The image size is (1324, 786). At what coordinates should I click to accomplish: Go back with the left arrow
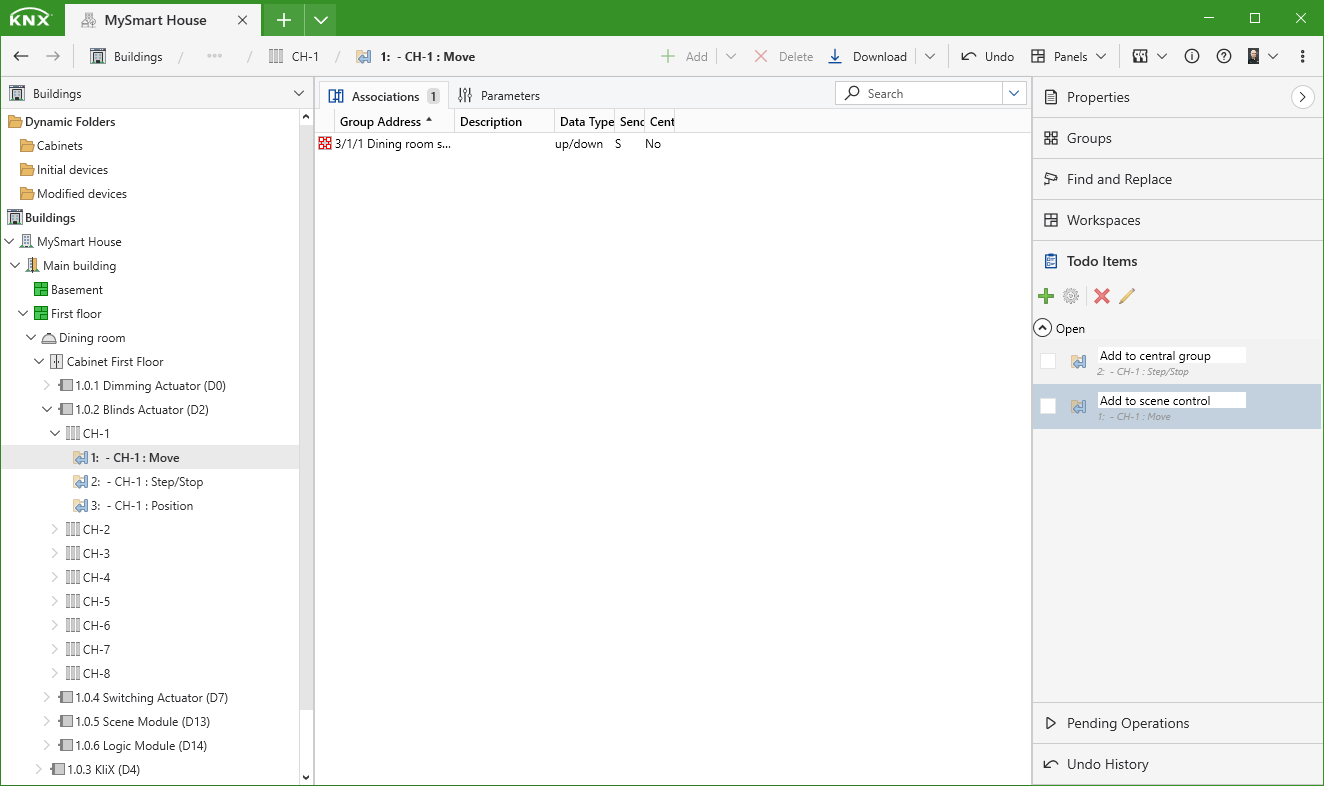click(21, 57)
